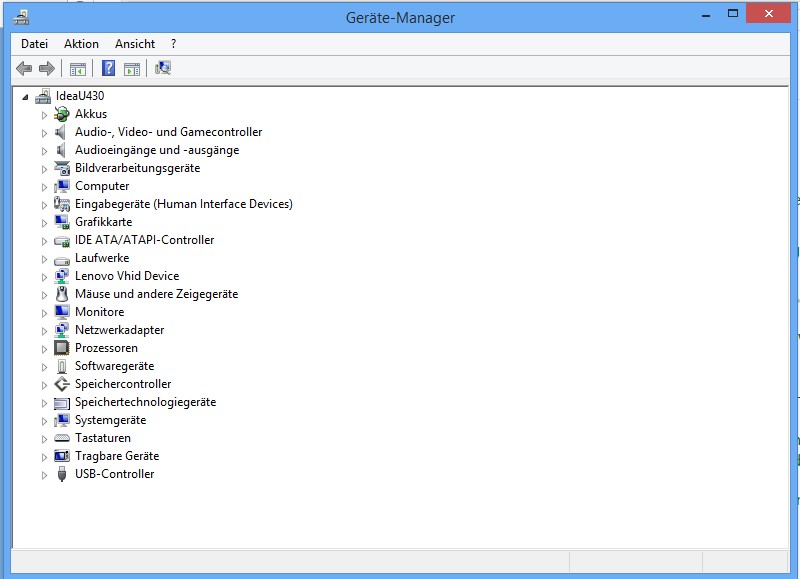The width and height of the screenshot is (800, 579).
Task: Click the Tragbare Geräte icon
Action: pyautogui.click(x=62, y=456)
